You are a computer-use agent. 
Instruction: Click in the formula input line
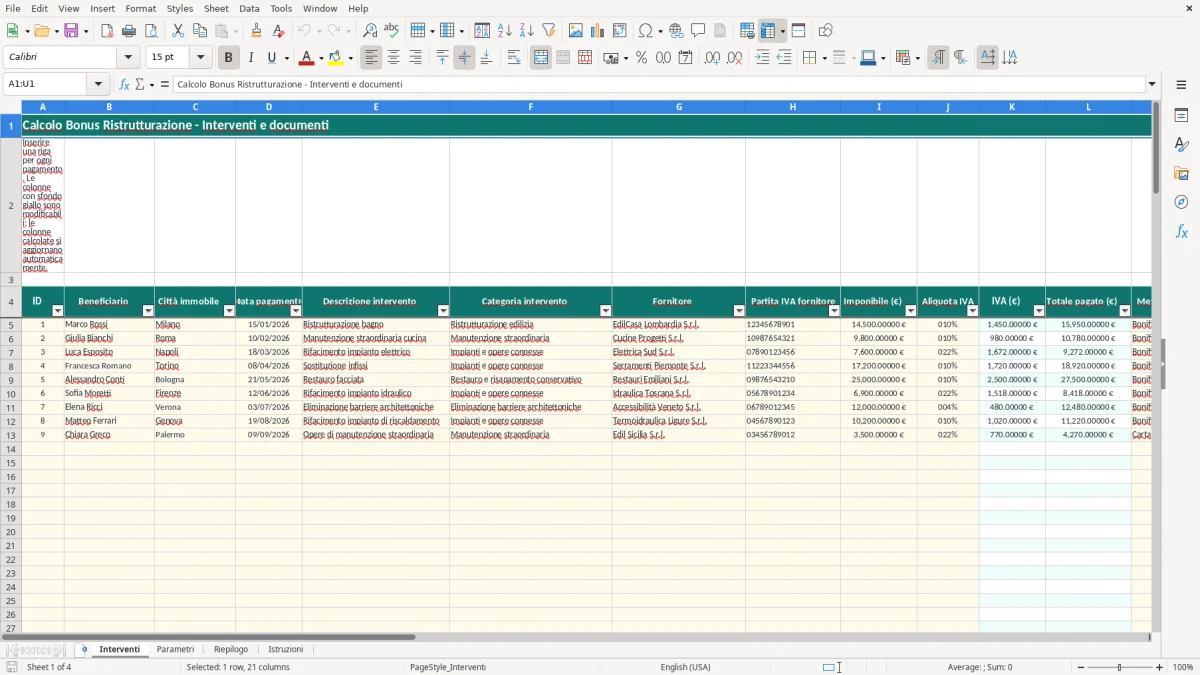tap(659, 84)
